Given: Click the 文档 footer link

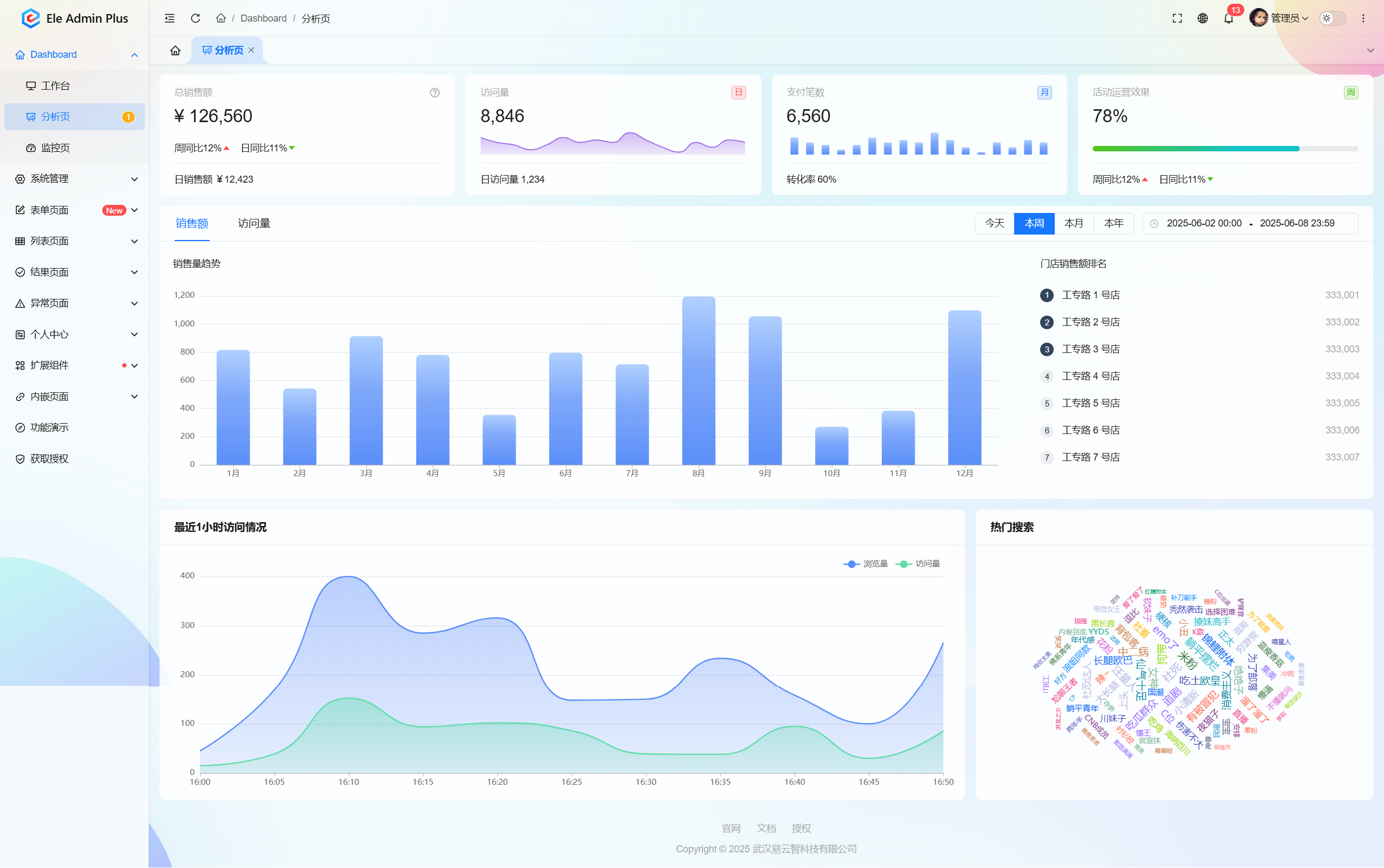Looking at the screenshot, I should 766,828.
